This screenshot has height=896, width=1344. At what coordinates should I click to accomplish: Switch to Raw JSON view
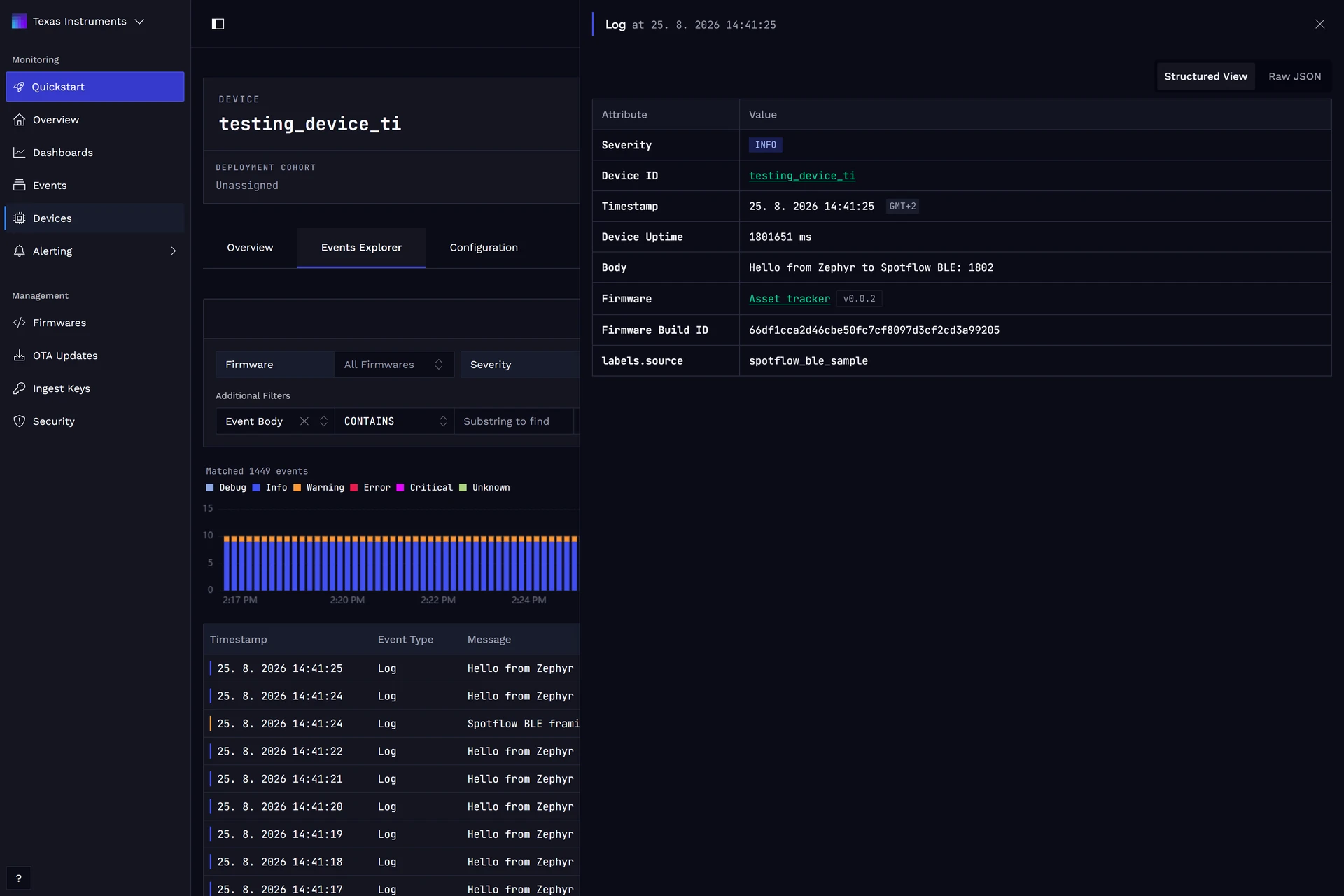1294,76
